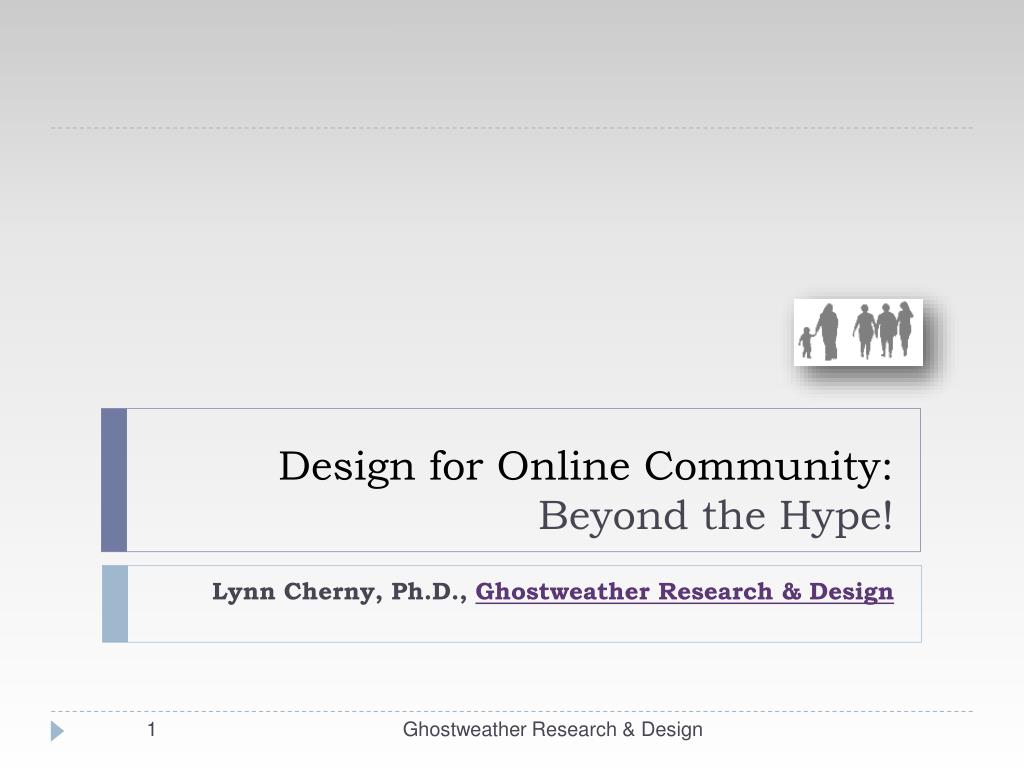Click the author name 'Lynn Cherny, Ph.D.,'
This screenshot has width=1024, height=768.
point(340,592)
